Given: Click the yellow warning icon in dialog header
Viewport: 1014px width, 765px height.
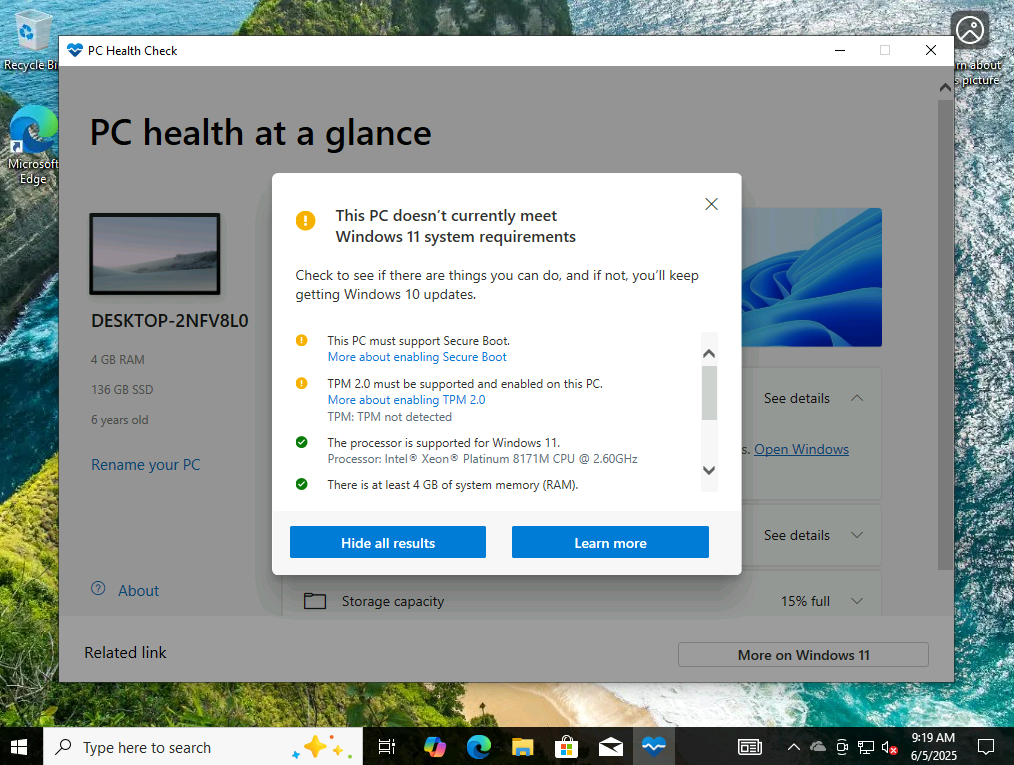Looking at the screenshot, I should point(305,221).
